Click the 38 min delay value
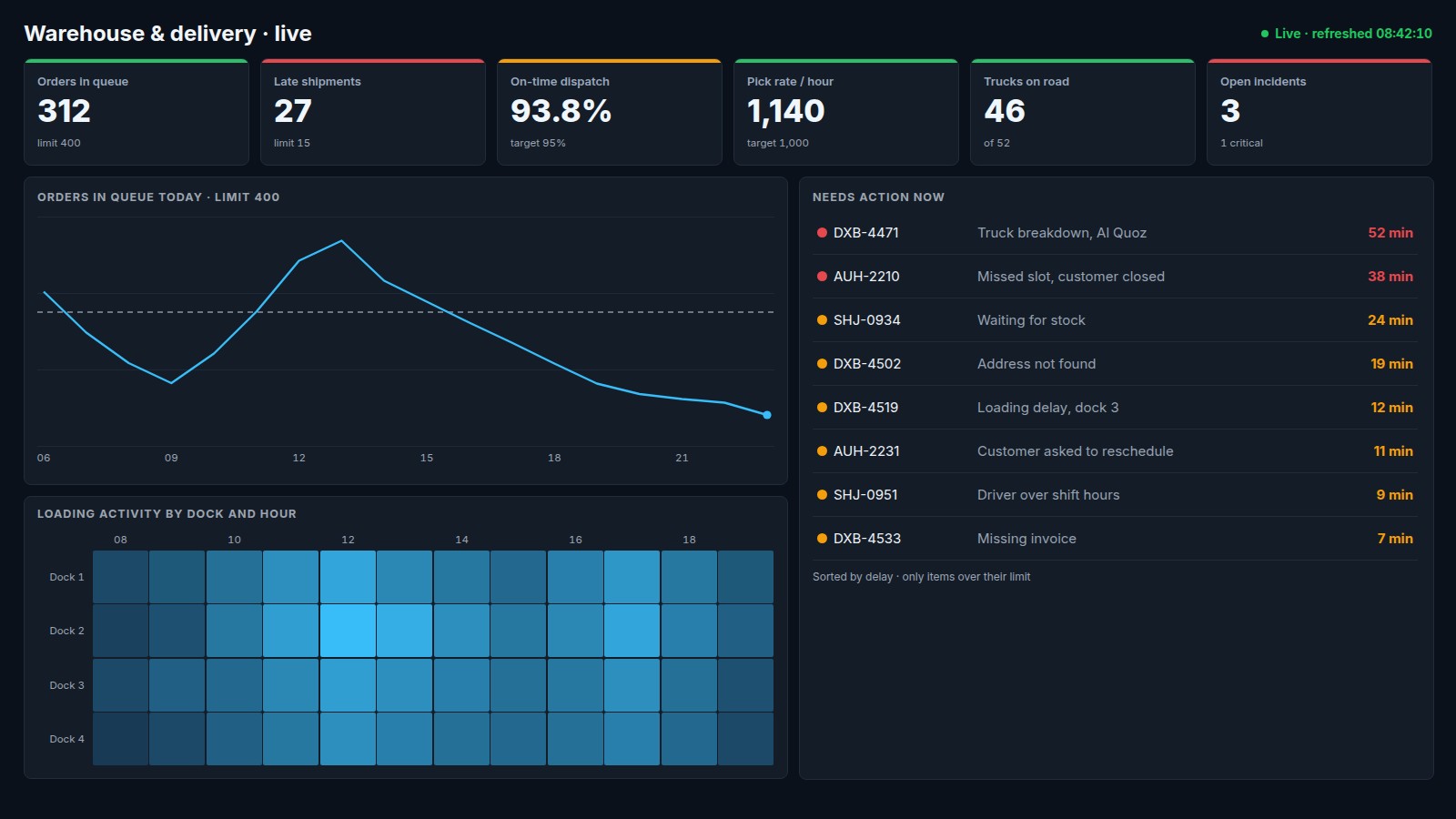The height and width of the screenshot is (819, 1456). (1390, 277)
